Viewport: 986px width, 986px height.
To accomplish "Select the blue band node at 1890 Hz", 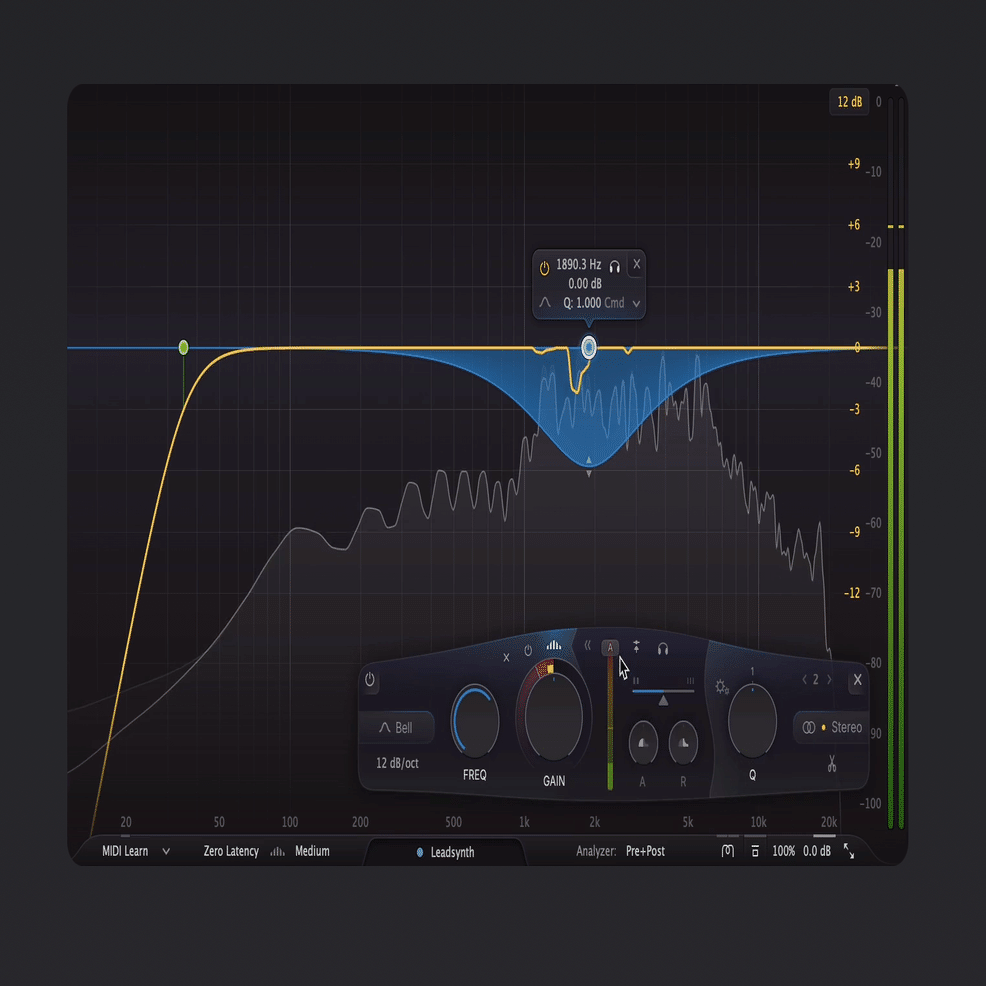I will pos(589,347).
